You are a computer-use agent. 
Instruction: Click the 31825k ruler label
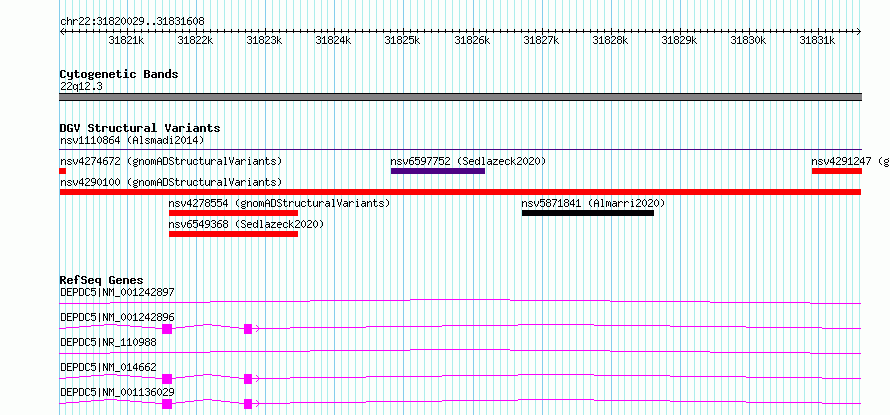402,40
